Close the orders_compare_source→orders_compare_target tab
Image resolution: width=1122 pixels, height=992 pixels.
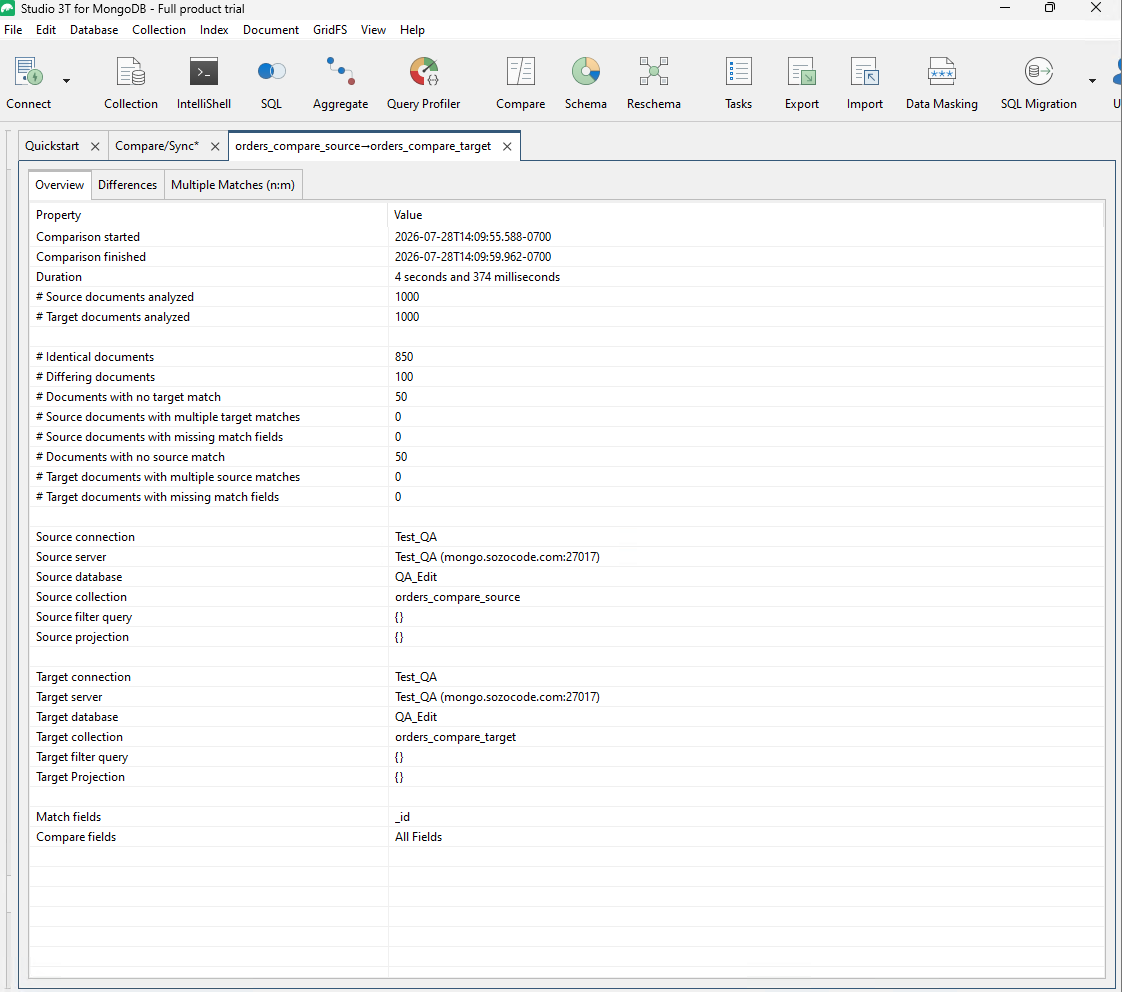(507, 147)
